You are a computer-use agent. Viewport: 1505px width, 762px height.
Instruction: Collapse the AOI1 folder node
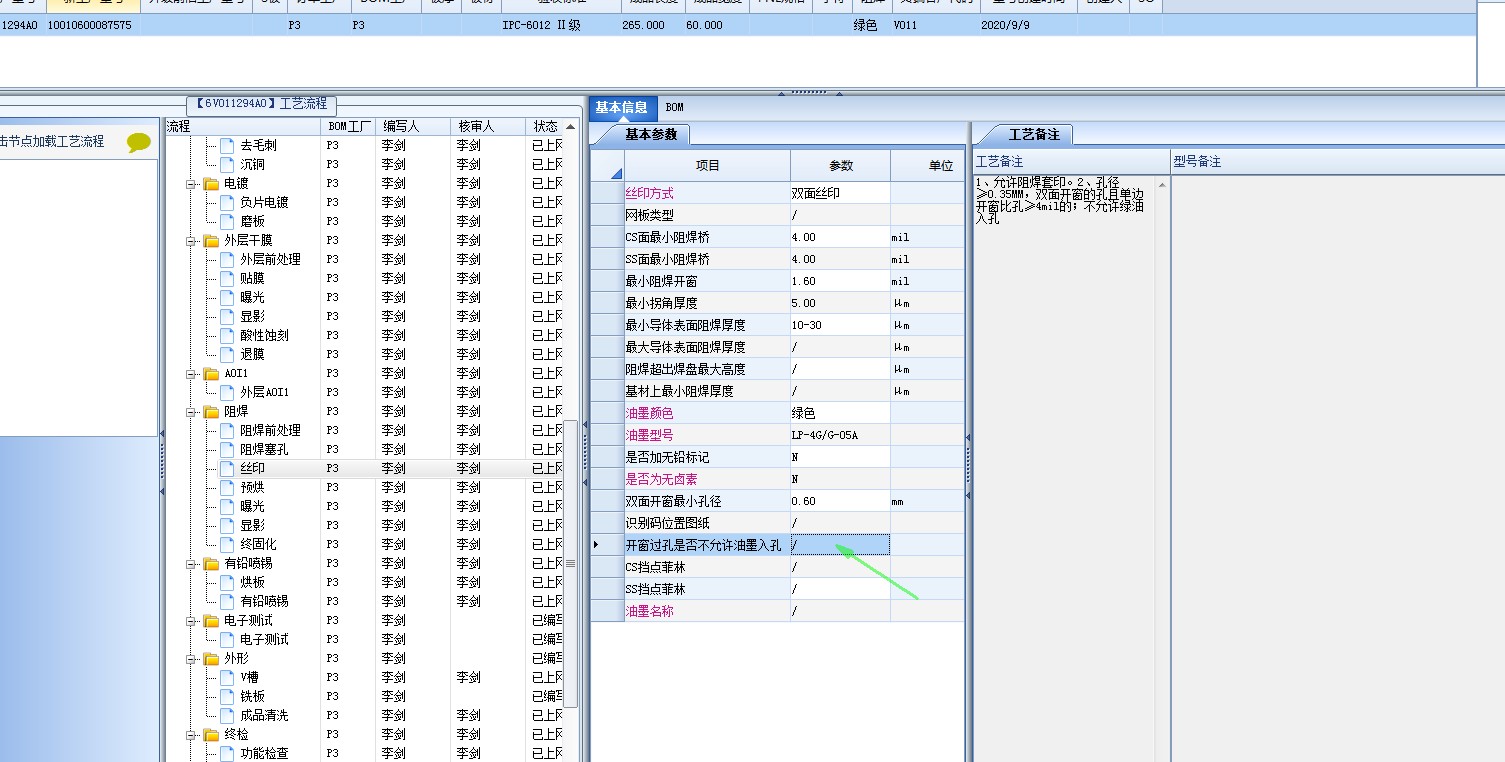coord(191,374)
